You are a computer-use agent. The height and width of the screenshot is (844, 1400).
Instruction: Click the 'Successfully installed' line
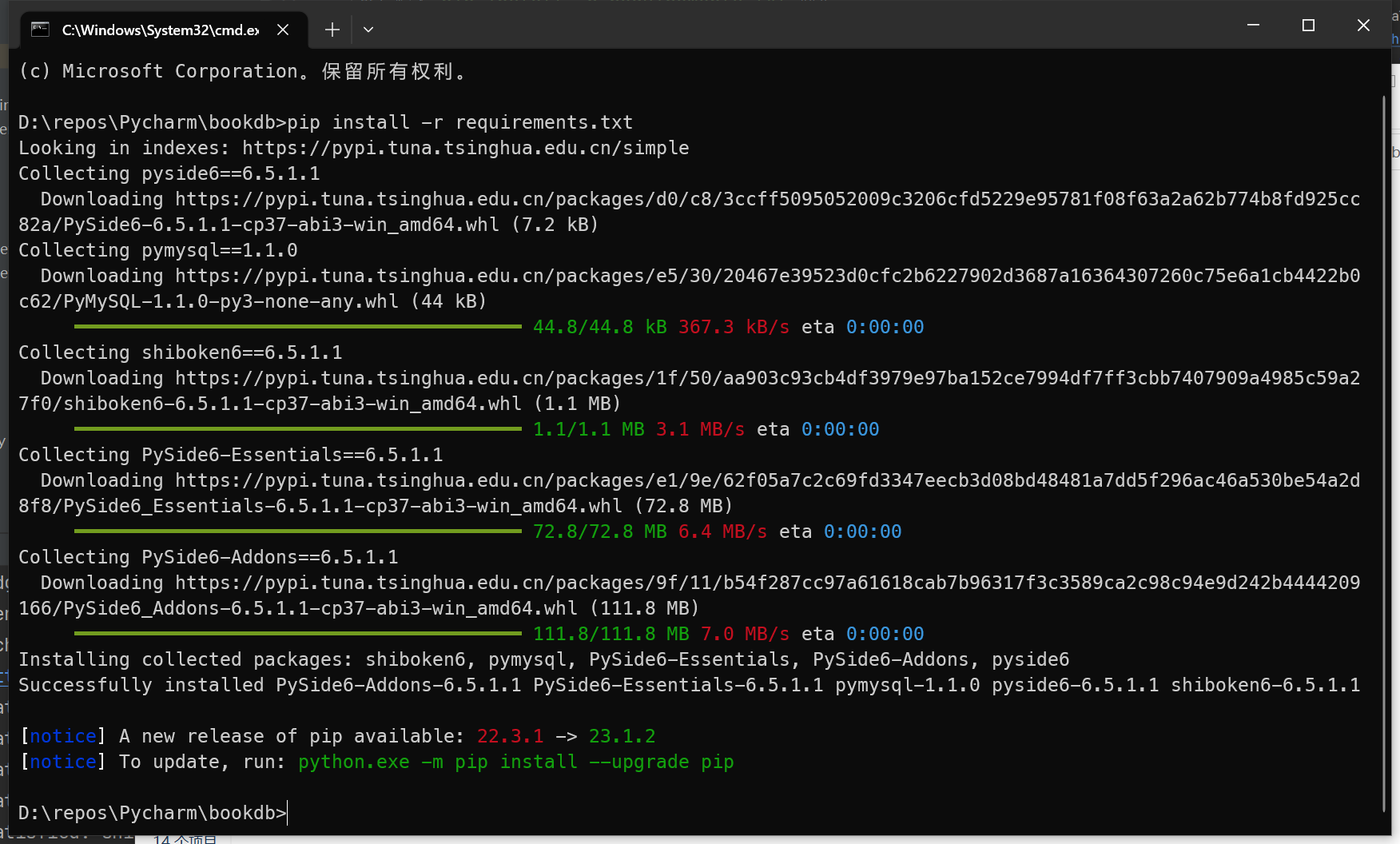[x=689, y=685]
